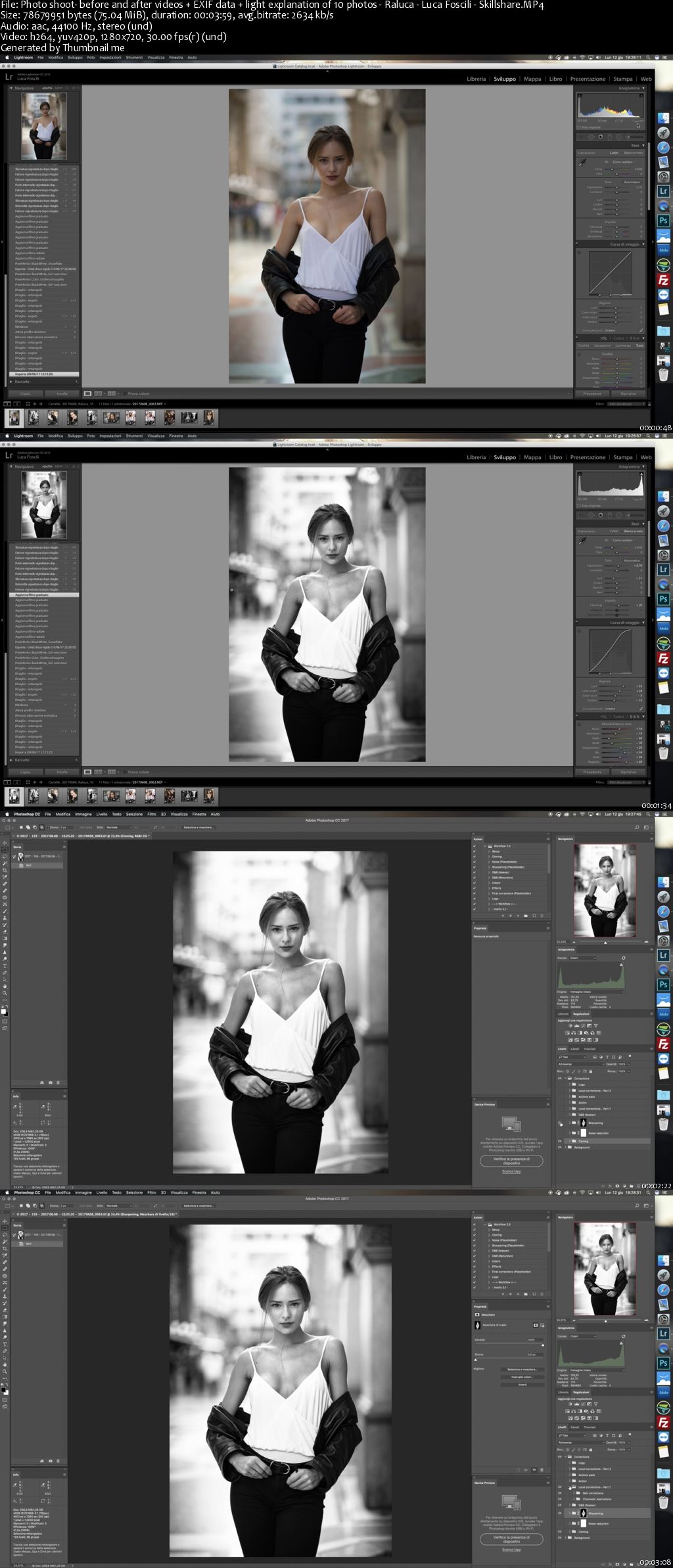673x1568 pixels.
Task: Choose the Move tool in the bottom frame's Photoshop toolbar
Action: 5,1221
